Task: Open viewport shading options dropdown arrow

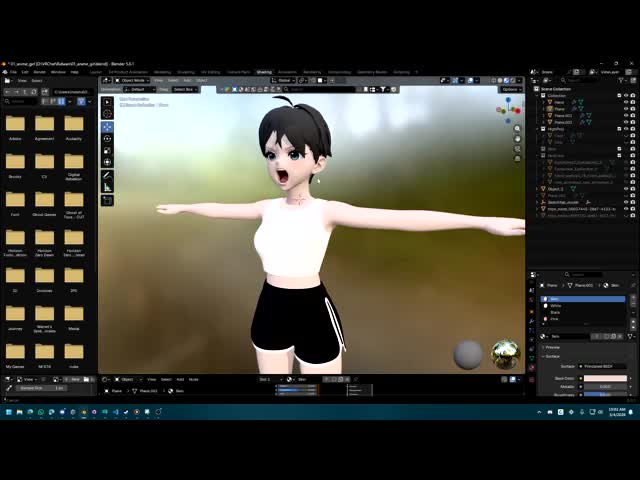Action: tap(519, 80)
